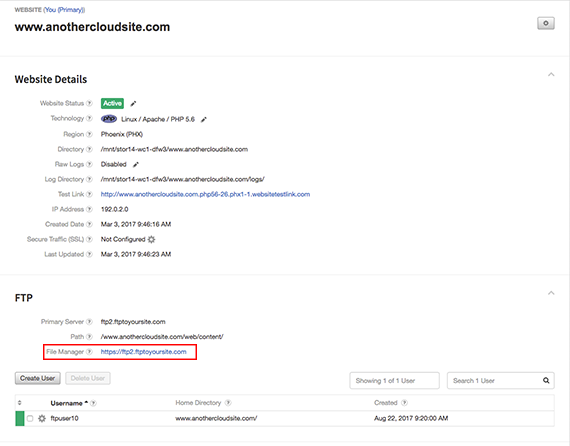Open the website test link URL

click(205, 194)
